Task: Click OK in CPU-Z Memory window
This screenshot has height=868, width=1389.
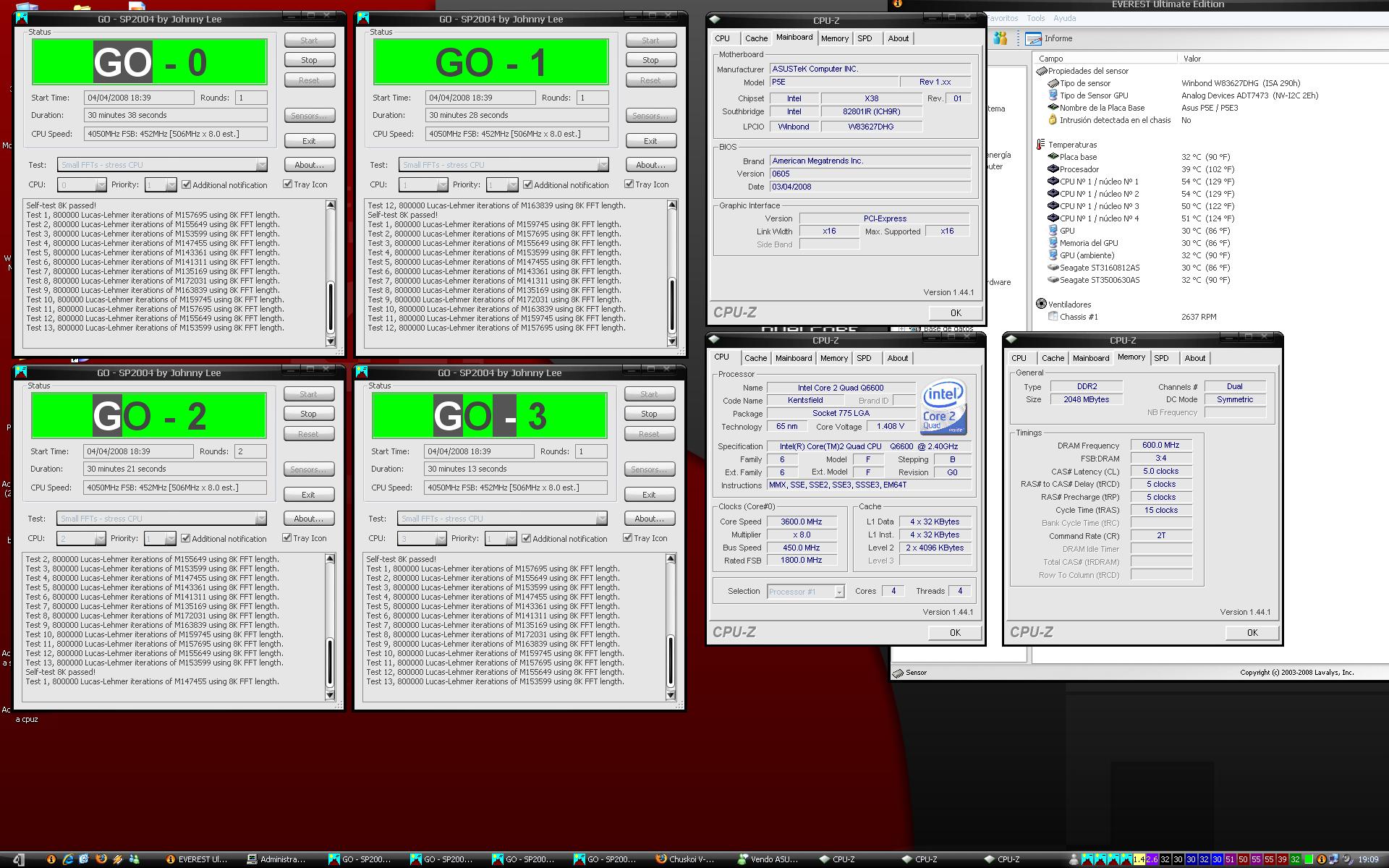Action: (x=1252, y=632)
